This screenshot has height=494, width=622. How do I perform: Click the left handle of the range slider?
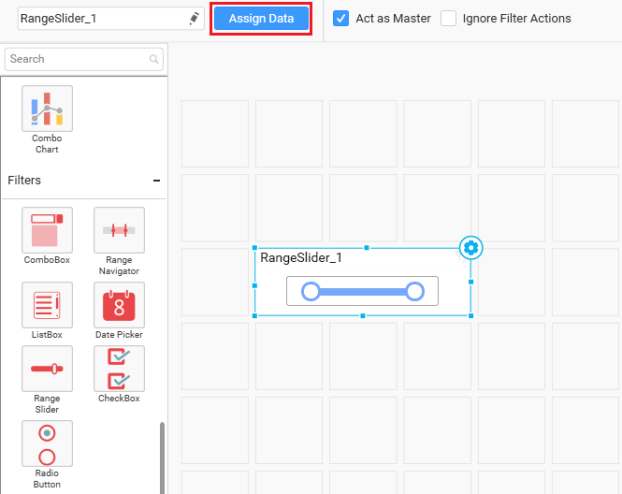(x=311, y=291)
